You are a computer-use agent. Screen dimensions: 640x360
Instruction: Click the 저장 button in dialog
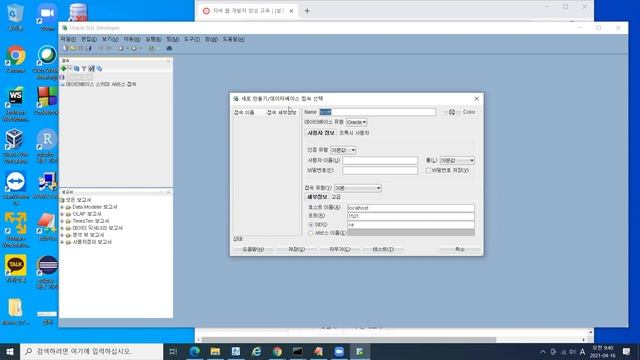pos(296,249)
